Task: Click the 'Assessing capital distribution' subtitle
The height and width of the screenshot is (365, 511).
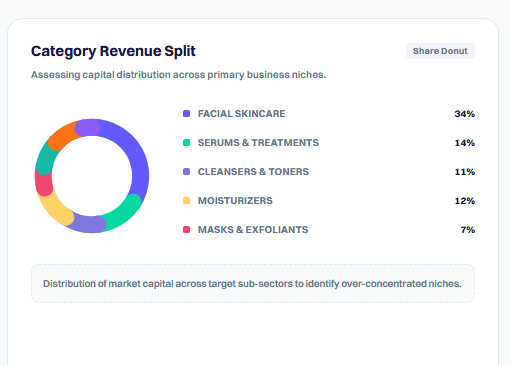Action: point(178,75)
